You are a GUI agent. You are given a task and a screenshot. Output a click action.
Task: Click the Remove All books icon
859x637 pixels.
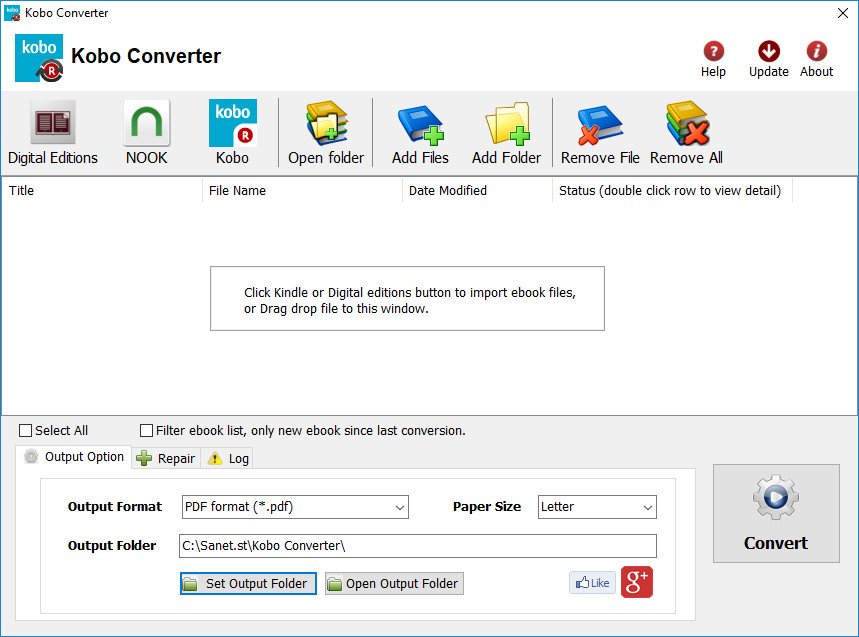pos(686,123)
